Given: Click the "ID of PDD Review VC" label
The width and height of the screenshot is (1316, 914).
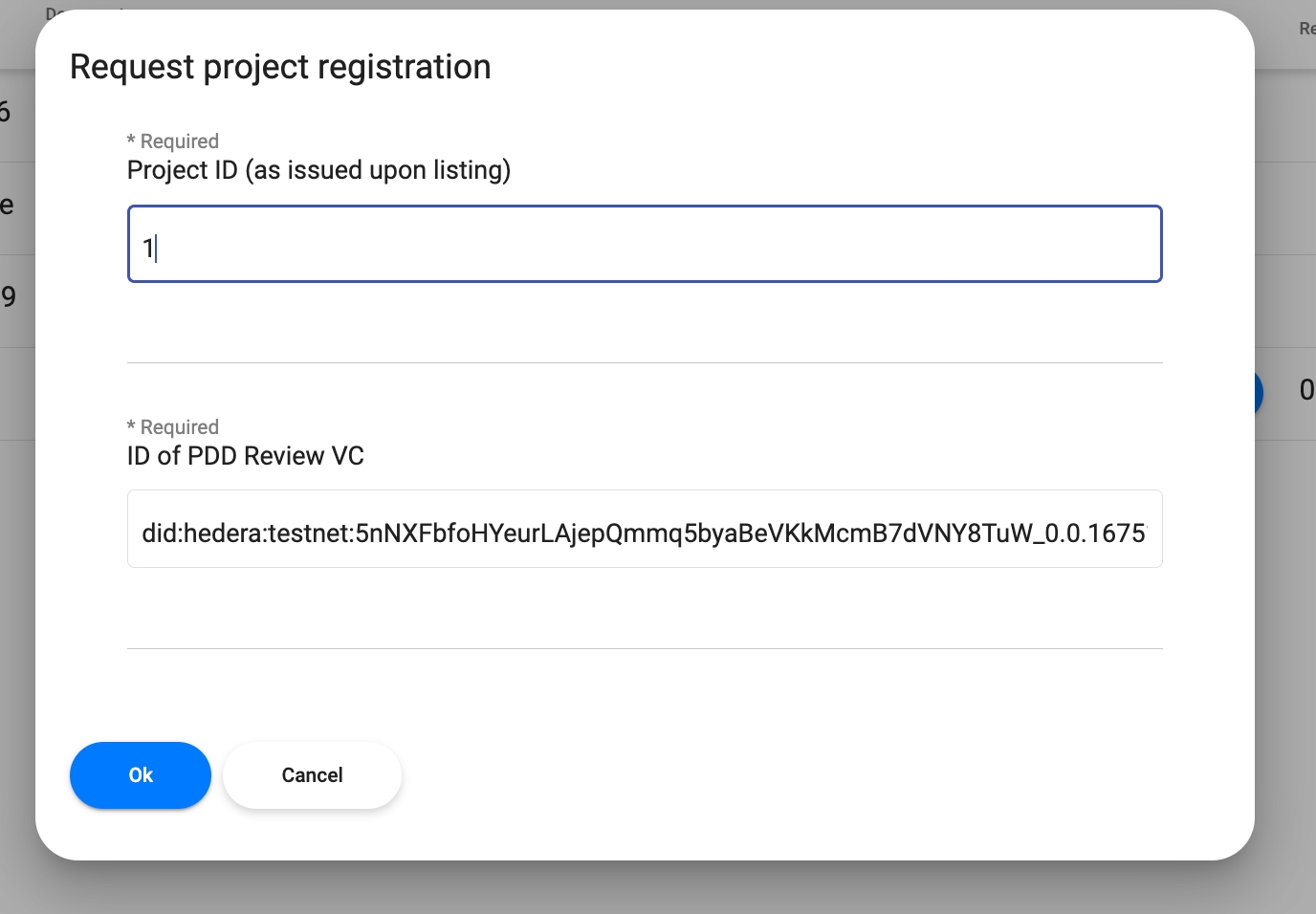Looking at the screenshot, I should coord(245,456).
